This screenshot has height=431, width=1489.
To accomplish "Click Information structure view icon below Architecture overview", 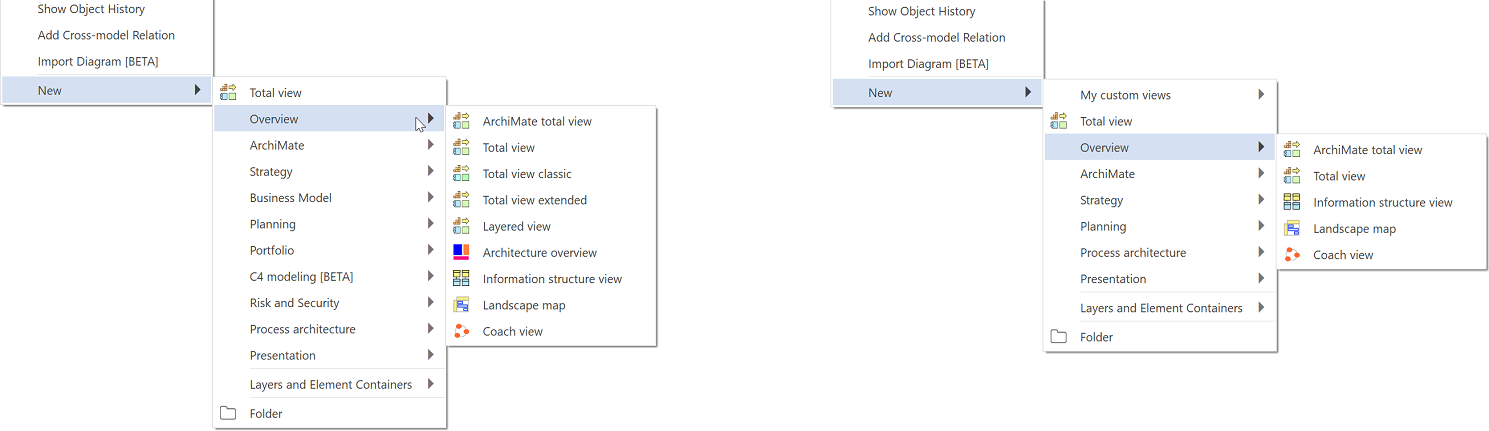I will click(461, 278).
